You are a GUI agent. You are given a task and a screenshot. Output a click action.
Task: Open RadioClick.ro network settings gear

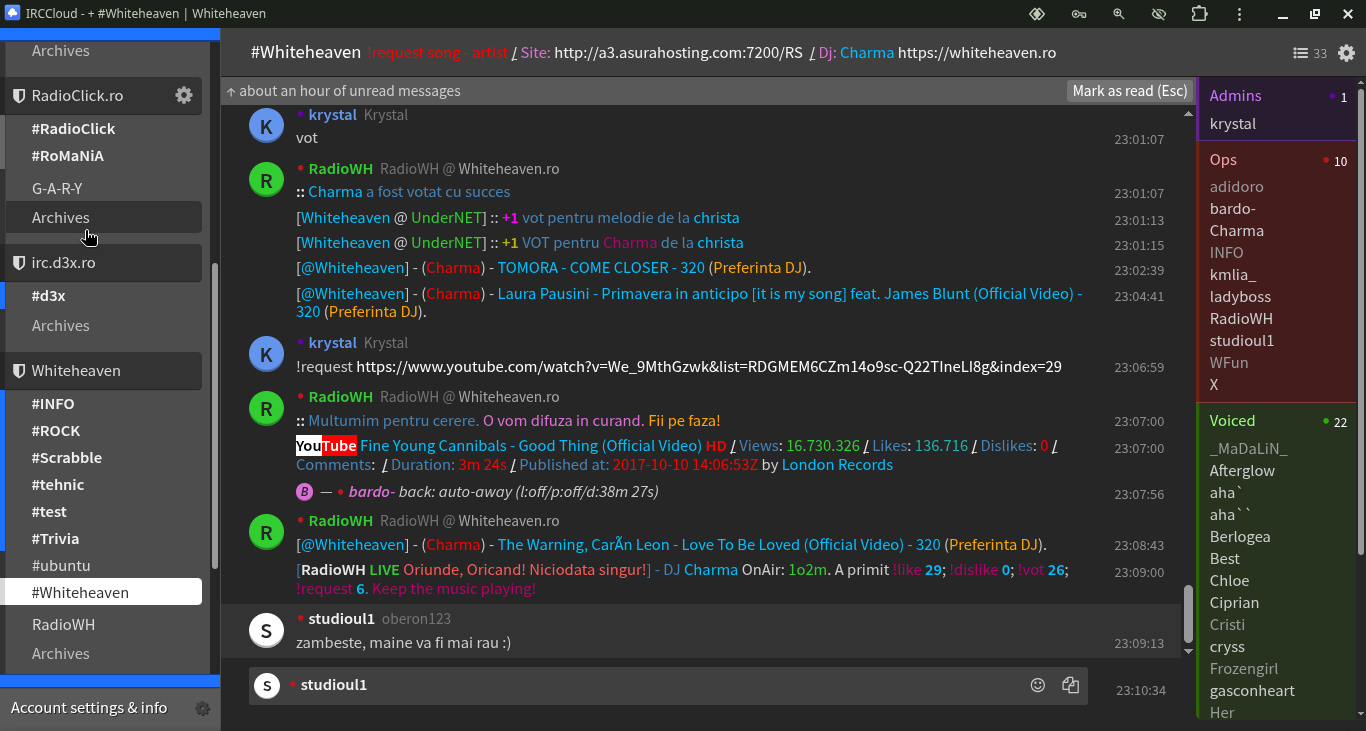(x=184, y=96)
